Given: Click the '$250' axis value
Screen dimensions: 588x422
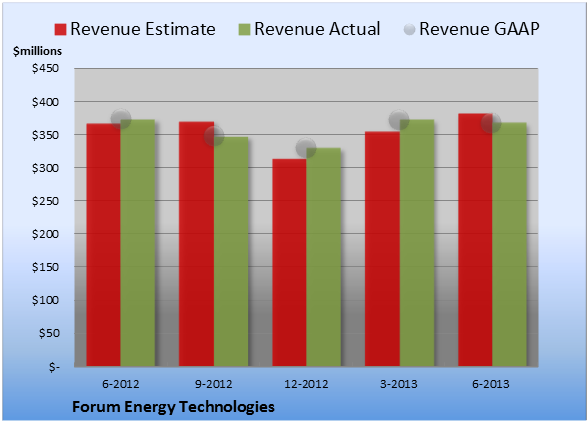Looking at the screenshot, I should click(x=45, y=201).
